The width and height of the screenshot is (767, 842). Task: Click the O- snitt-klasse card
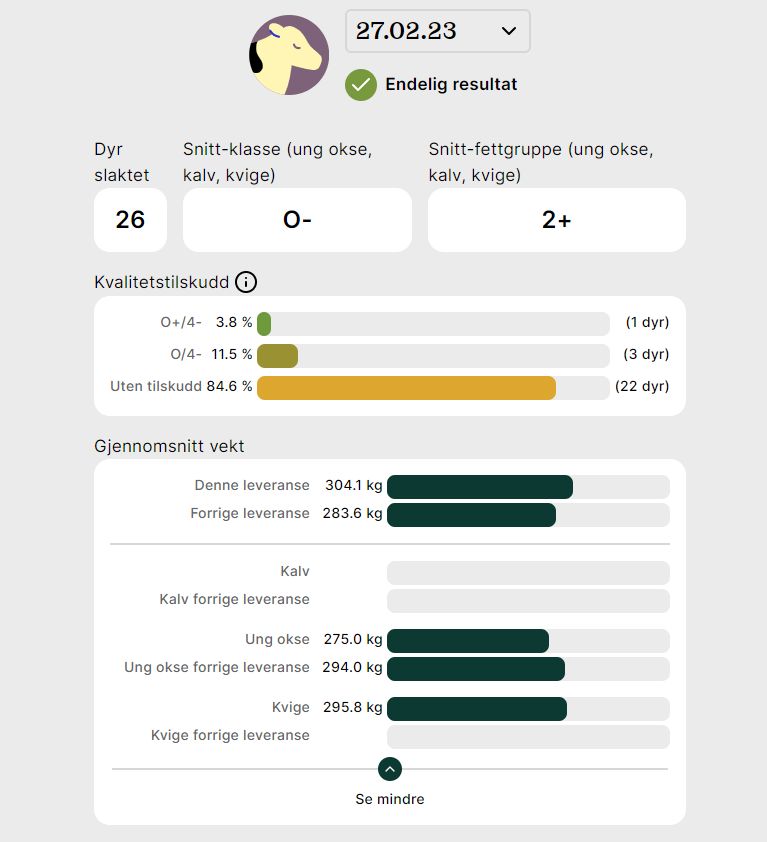[296, 219]
